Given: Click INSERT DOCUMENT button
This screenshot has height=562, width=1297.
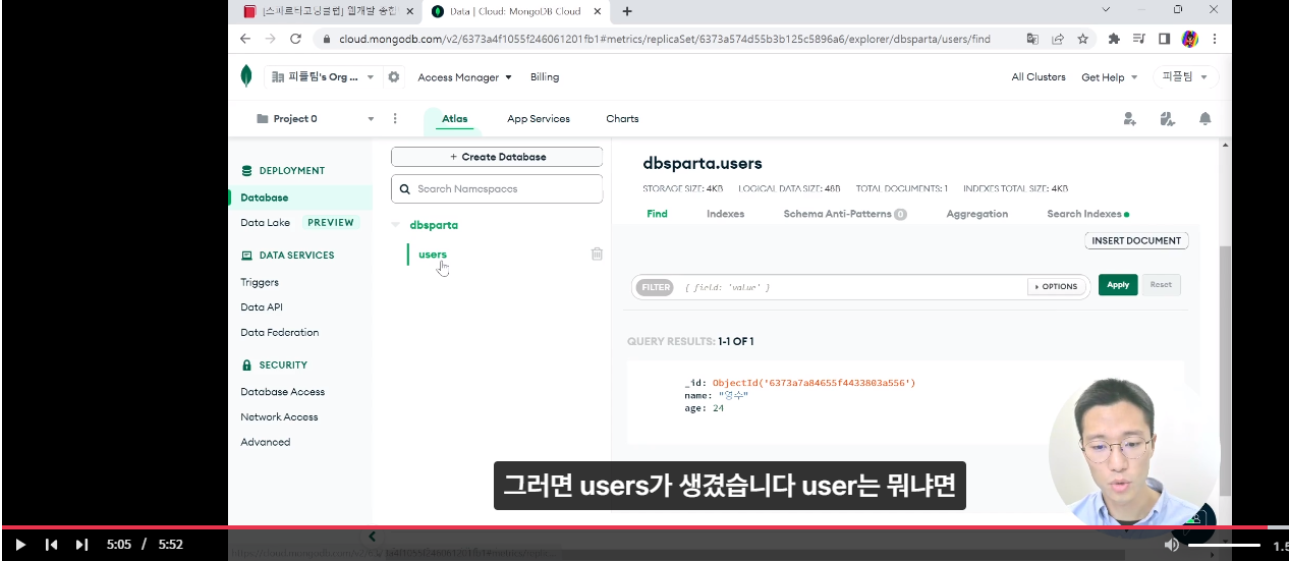Looking at the screenshot, I should (x=1137, y=240).
